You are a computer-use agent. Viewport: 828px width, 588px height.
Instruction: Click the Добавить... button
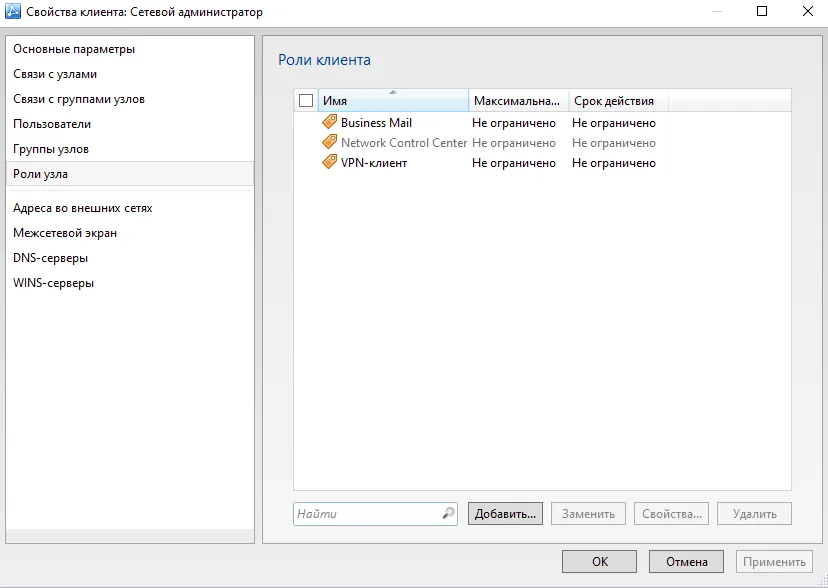(x=505, y=514)
